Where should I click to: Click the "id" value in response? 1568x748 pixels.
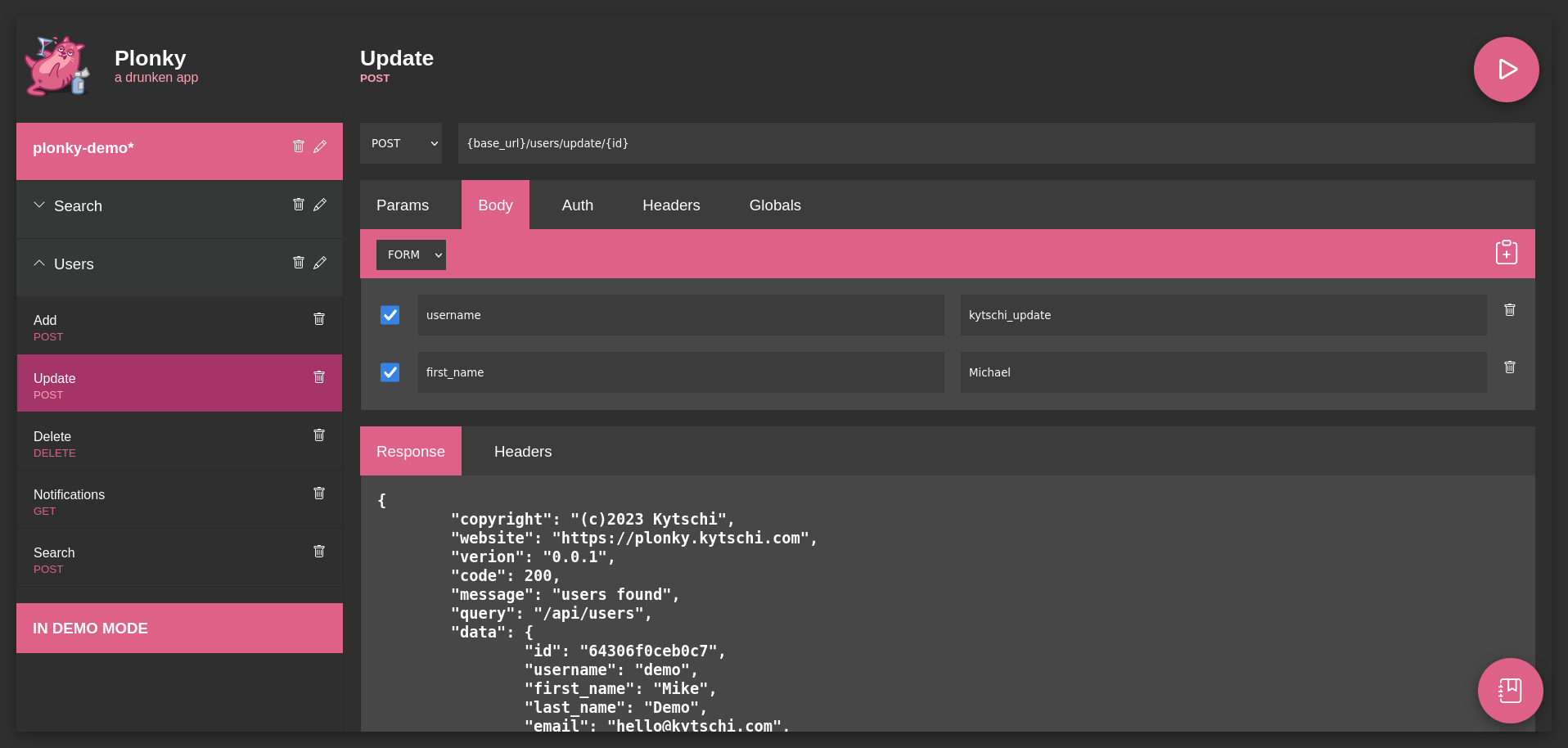[x=648, y=651]
